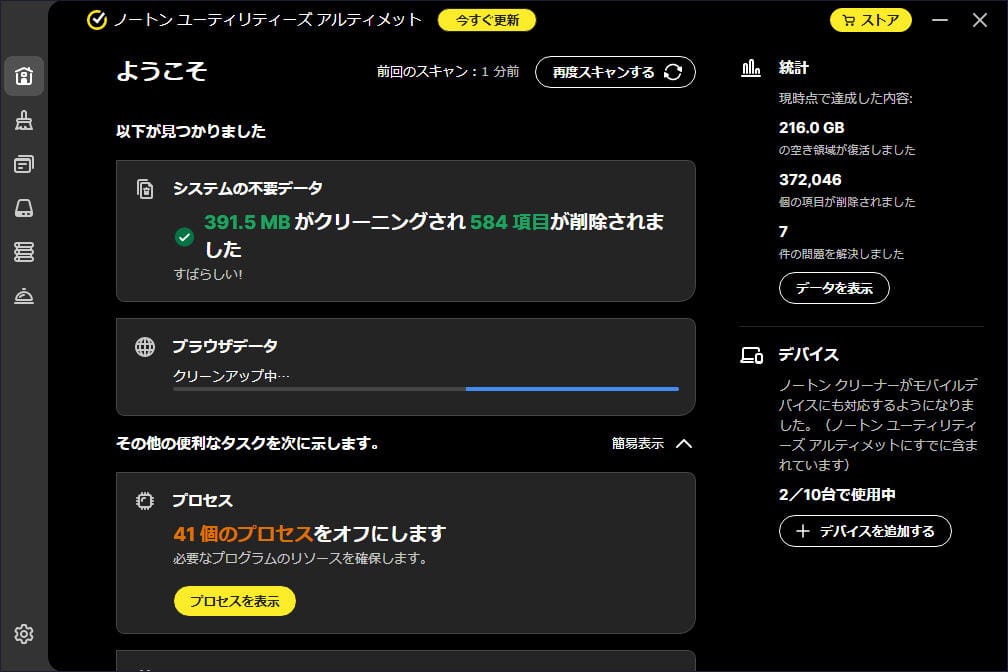
Task: Open the Home screen from the sidebar
Action: pos(23,75)
